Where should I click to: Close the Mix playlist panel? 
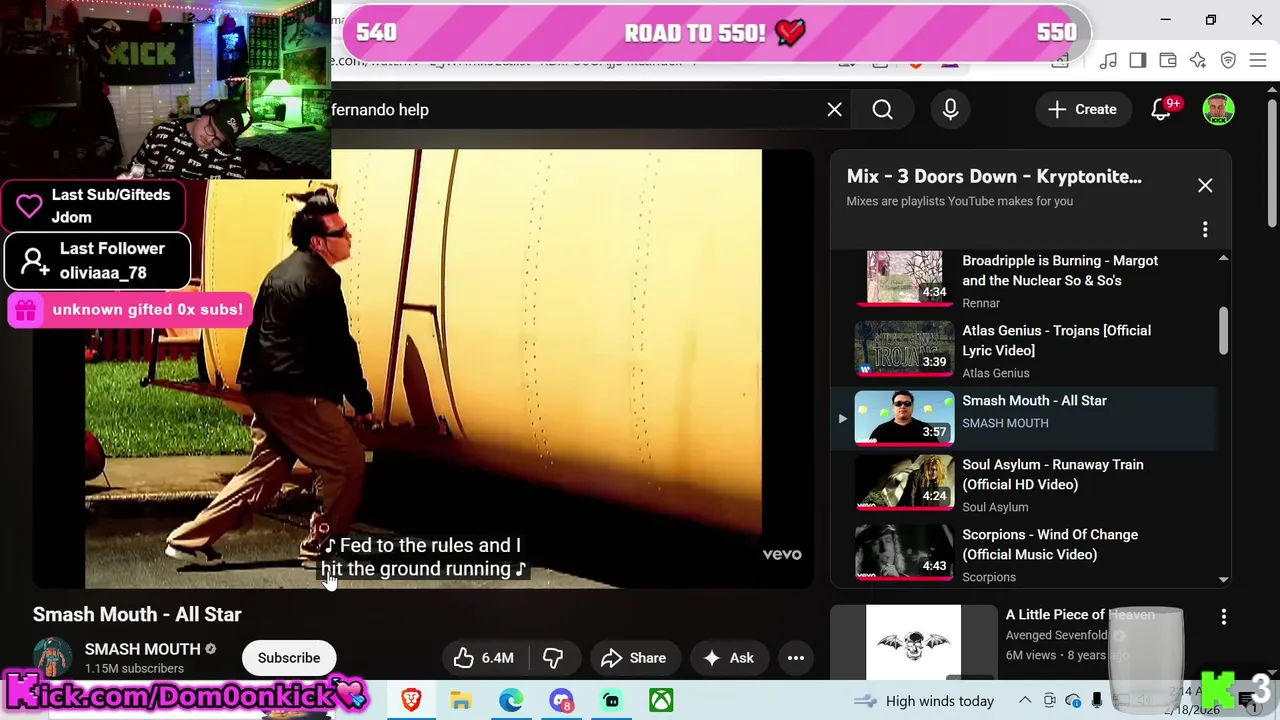(1205, 186)
